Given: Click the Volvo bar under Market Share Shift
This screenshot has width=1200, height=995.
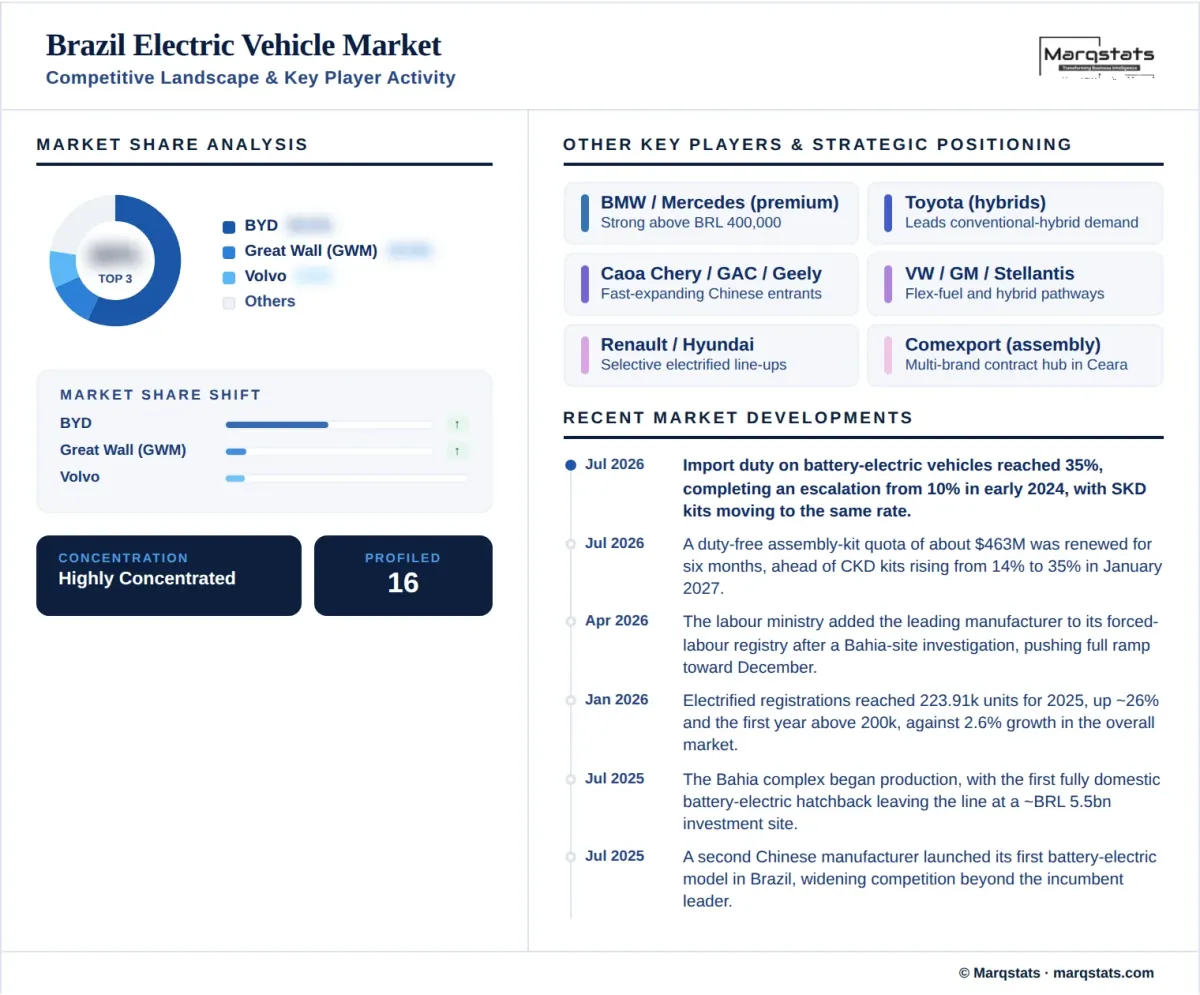Looking at the screenshot, I should pos(347,478).
